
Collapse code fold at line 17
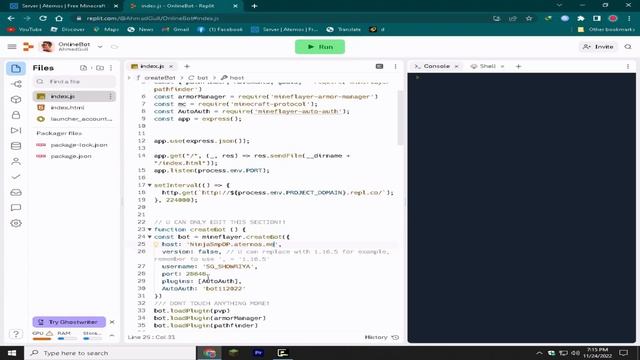pos(149,185)
